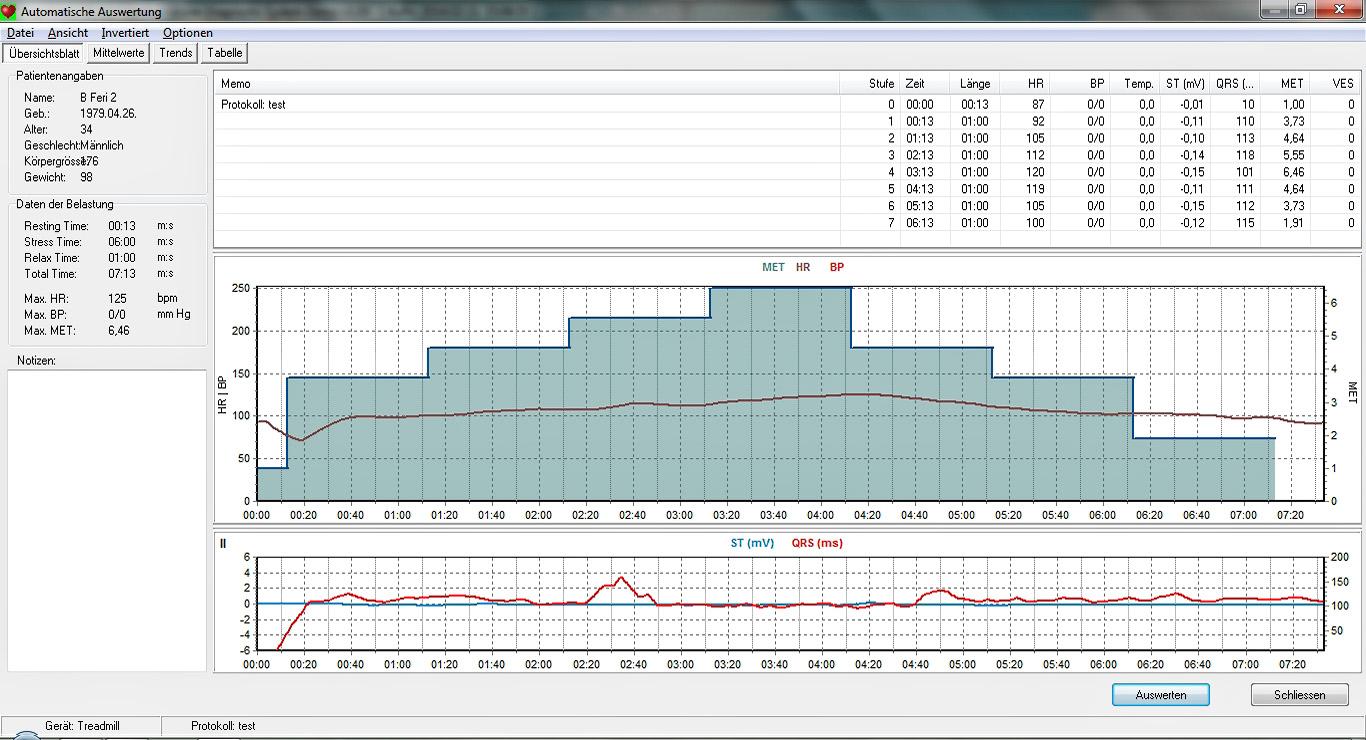Open the Invertiert menu

(125, 33)
